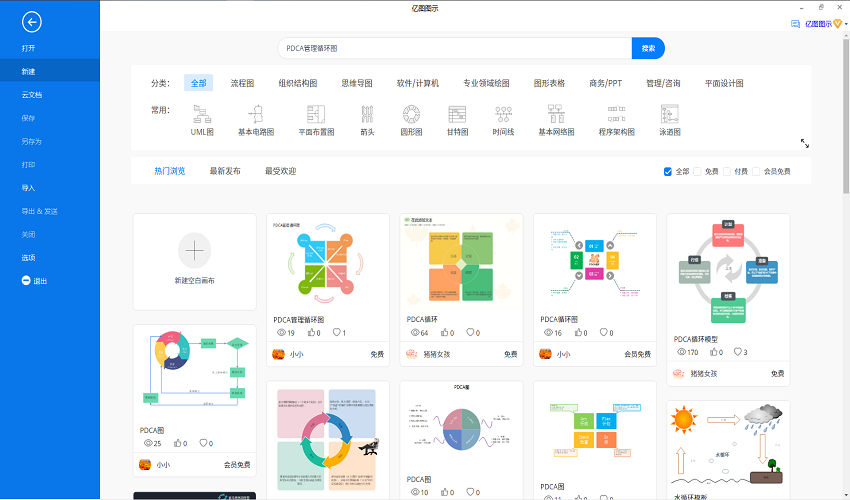Check the 全部 filter checkbox

[x=668, y=171]
